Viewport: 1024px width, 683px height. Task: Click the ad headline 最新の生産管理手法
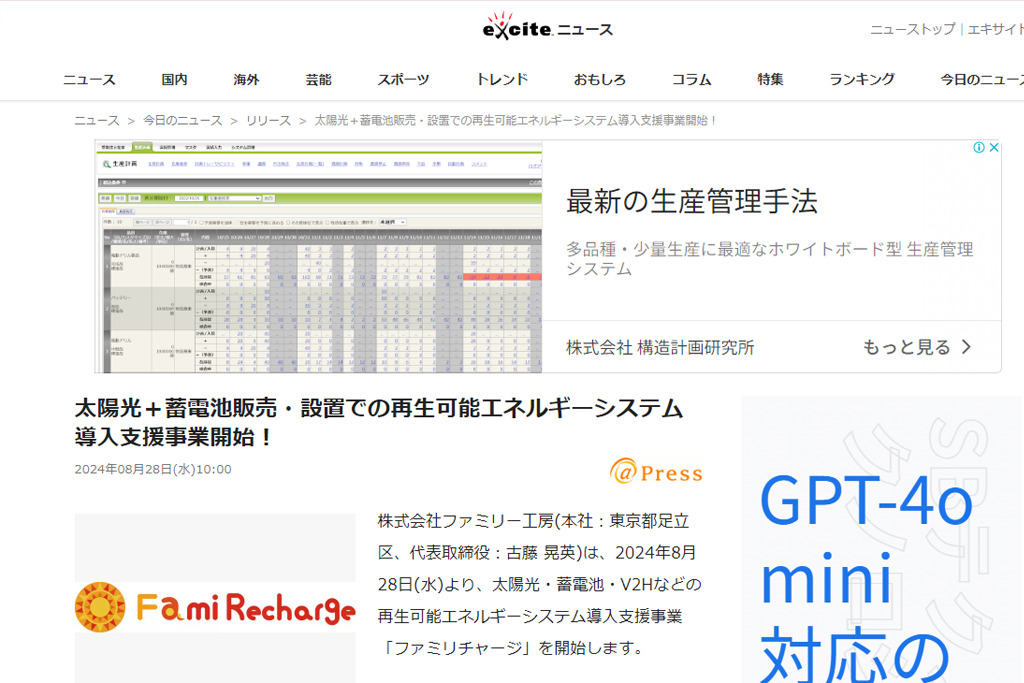click(692, 201)
